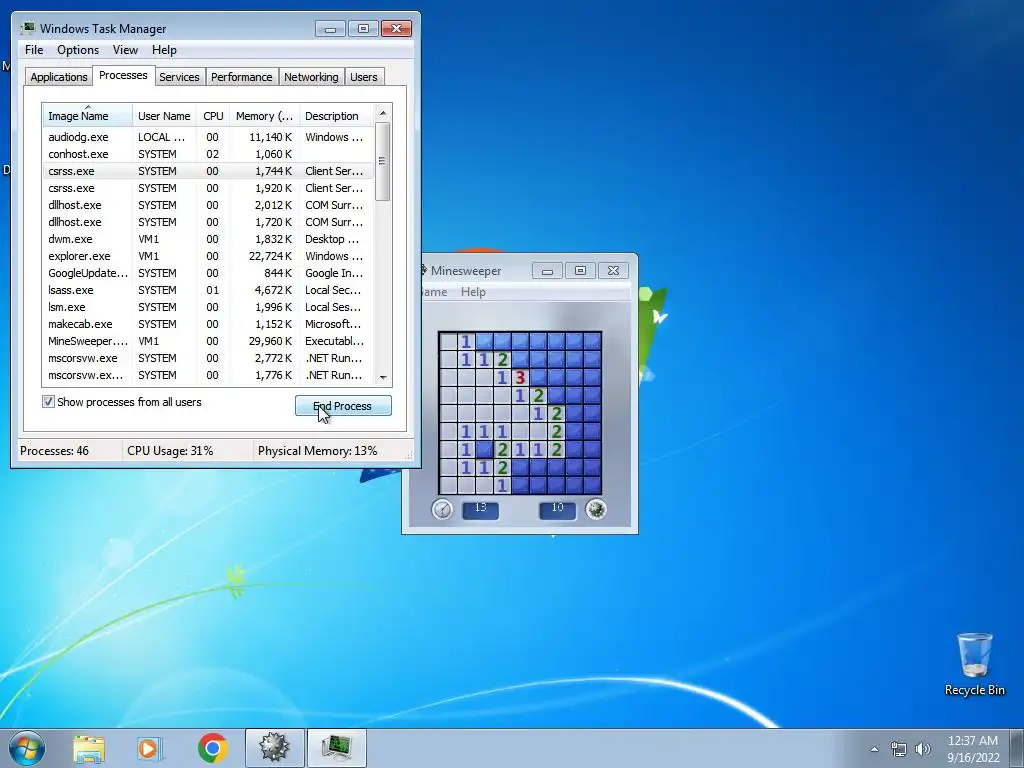This screenshot has height=768, width=1024.
Task: Click the process list scroll down arrow
Action: (383, 377)
